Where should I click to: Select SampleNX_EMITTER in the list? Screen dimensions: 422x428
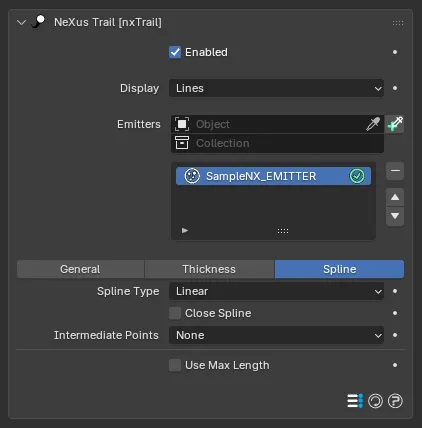coord(273,176)
